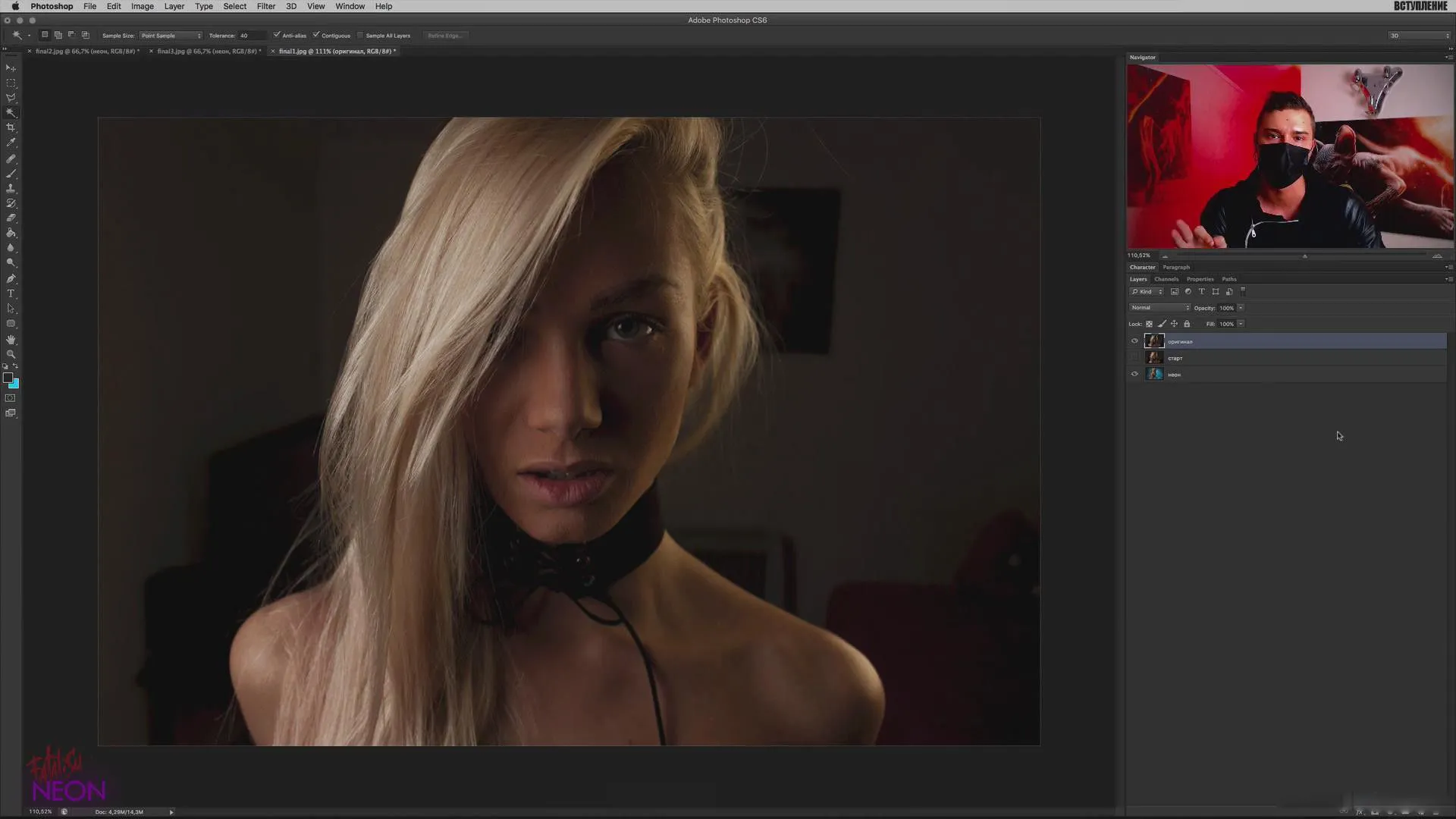This screenshot has width=1456, height=819.
Task: Select the Crop tool
Action: click(11, 127)
